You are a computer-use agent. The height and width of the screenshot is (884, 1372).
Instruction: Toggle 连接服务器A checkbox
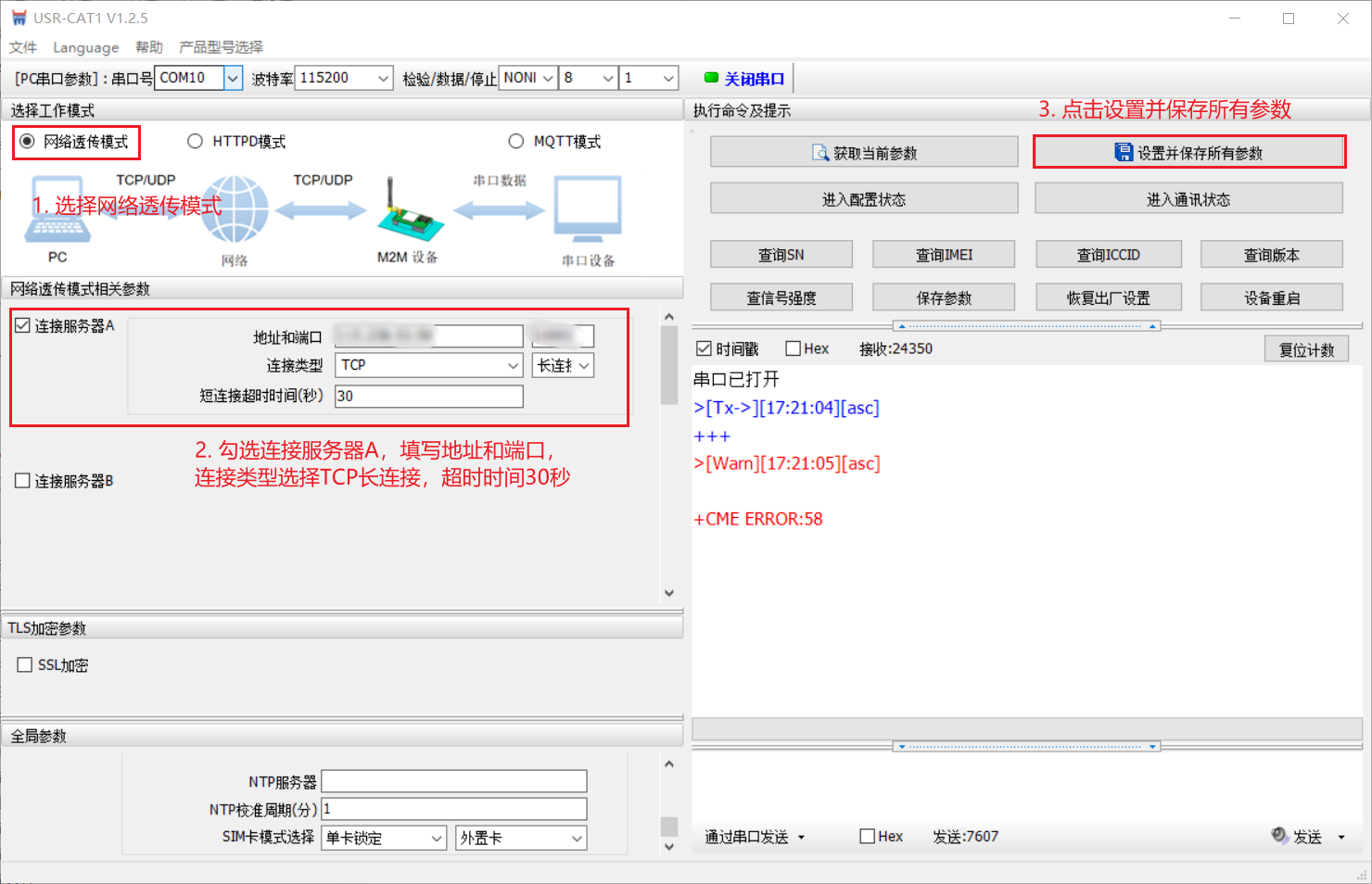(23, 325)
